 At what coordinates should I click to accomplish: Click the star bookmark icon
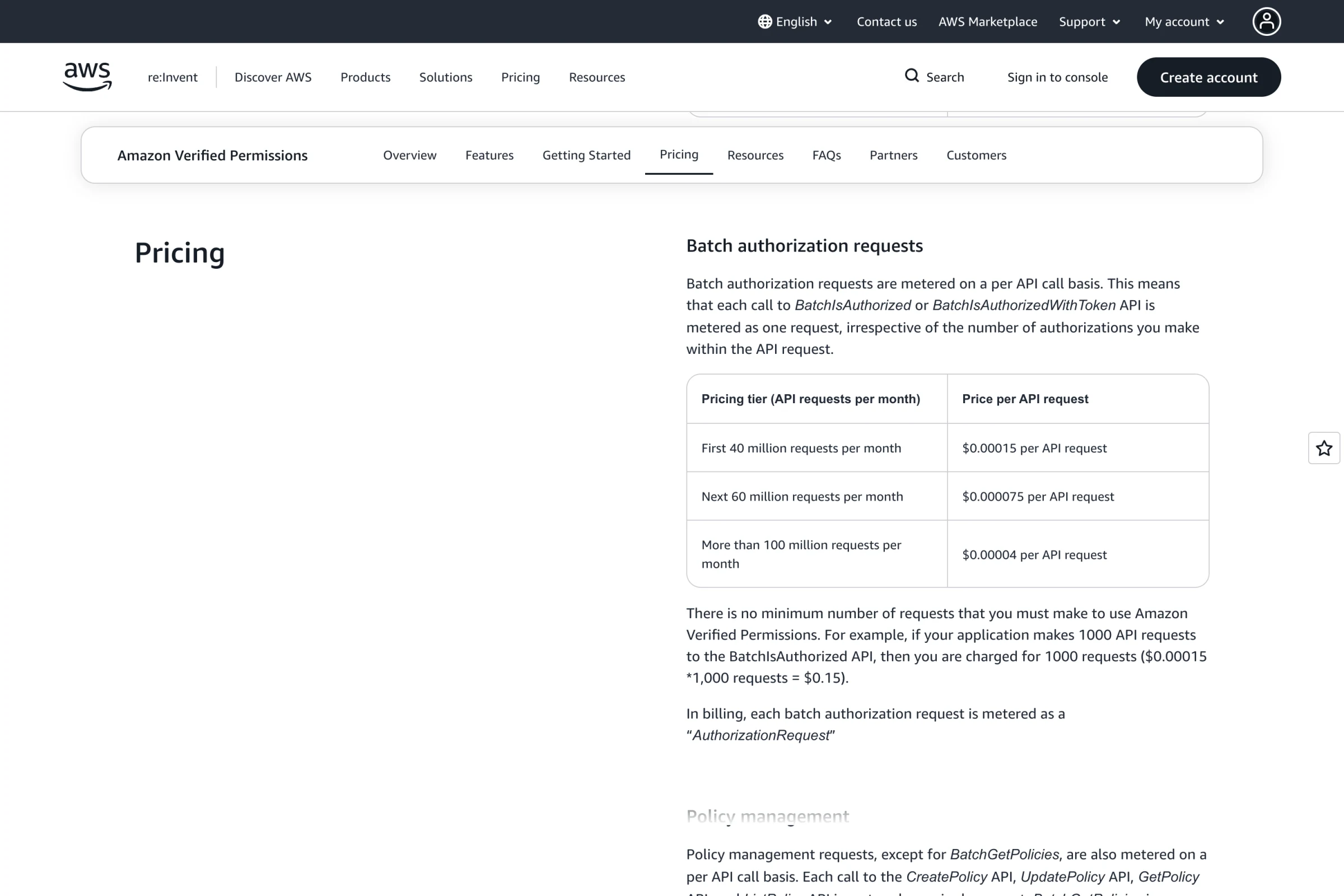click(x=1323, y=448)
